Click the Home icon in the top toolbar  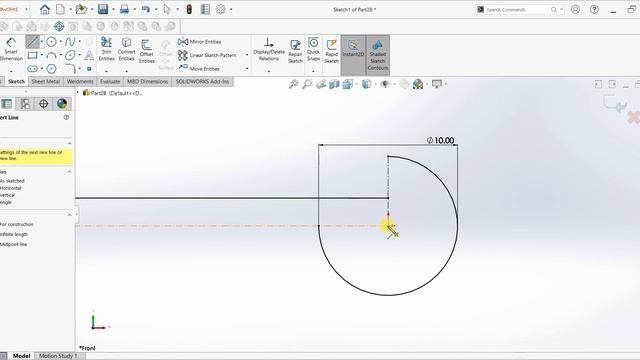(x=45, y=9)
